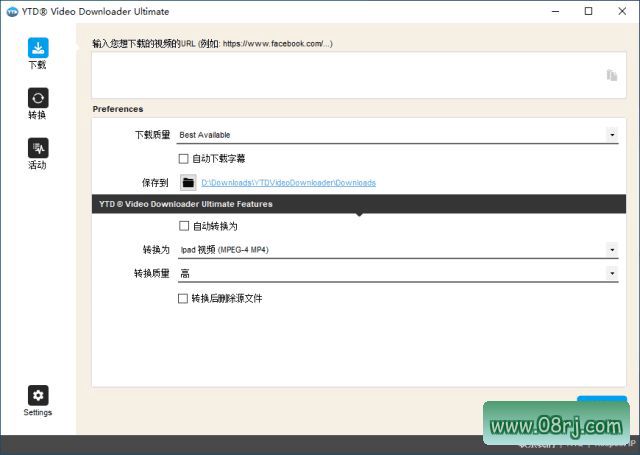This screenshot has width=640, height=455.
Task: Click the folder icon next to 保存到
Action: click(x=188, y=182)
